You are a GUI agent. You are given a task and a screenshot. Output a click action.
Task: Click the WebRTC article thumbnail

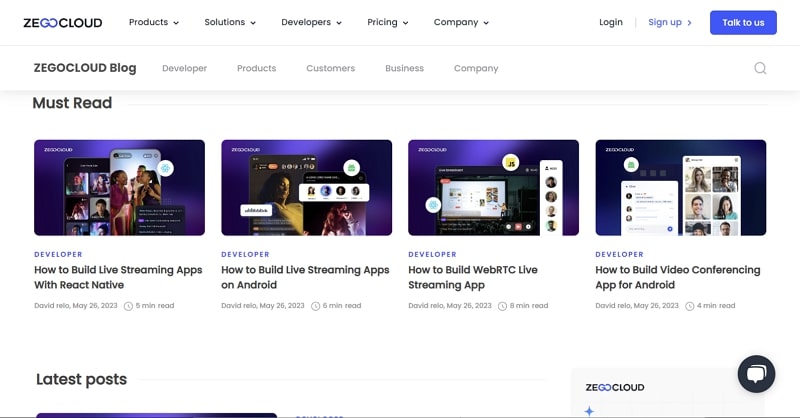493,188
